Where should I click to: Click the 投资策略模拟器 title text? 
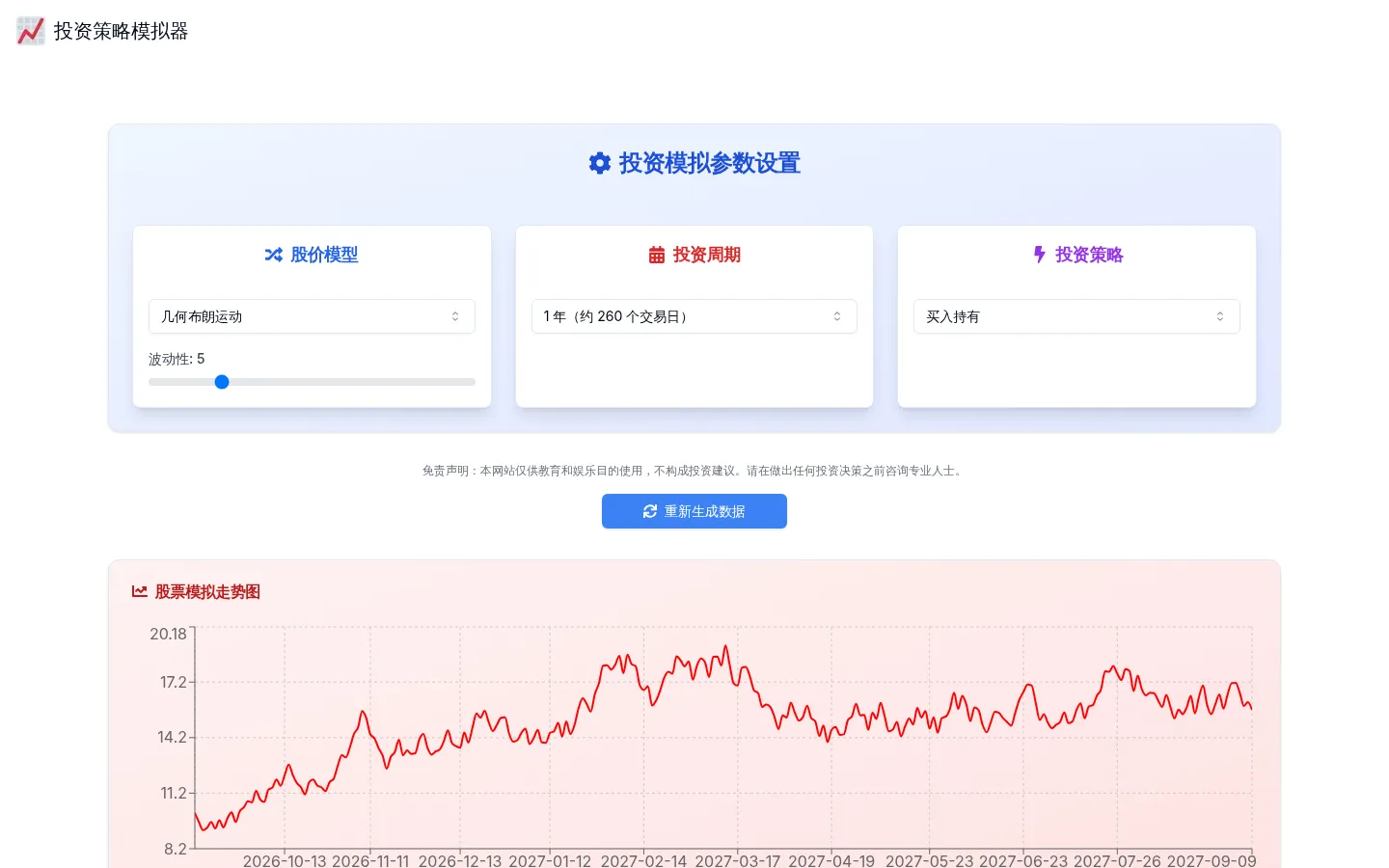coord(121,31)
